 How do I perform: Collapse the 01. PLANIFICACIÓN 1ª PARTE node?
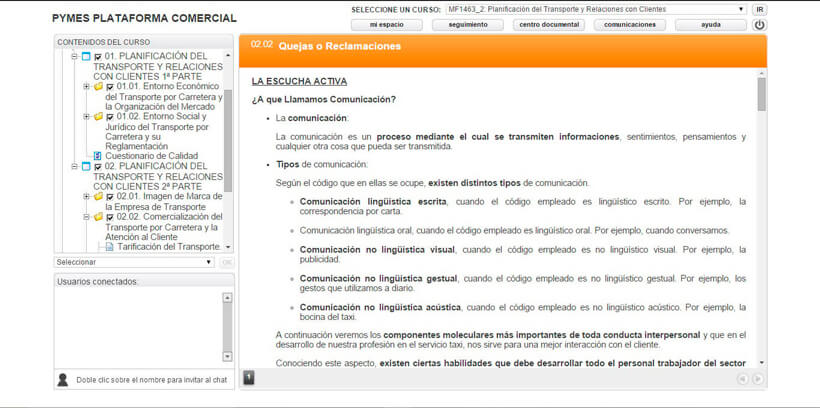coord(74,56)
